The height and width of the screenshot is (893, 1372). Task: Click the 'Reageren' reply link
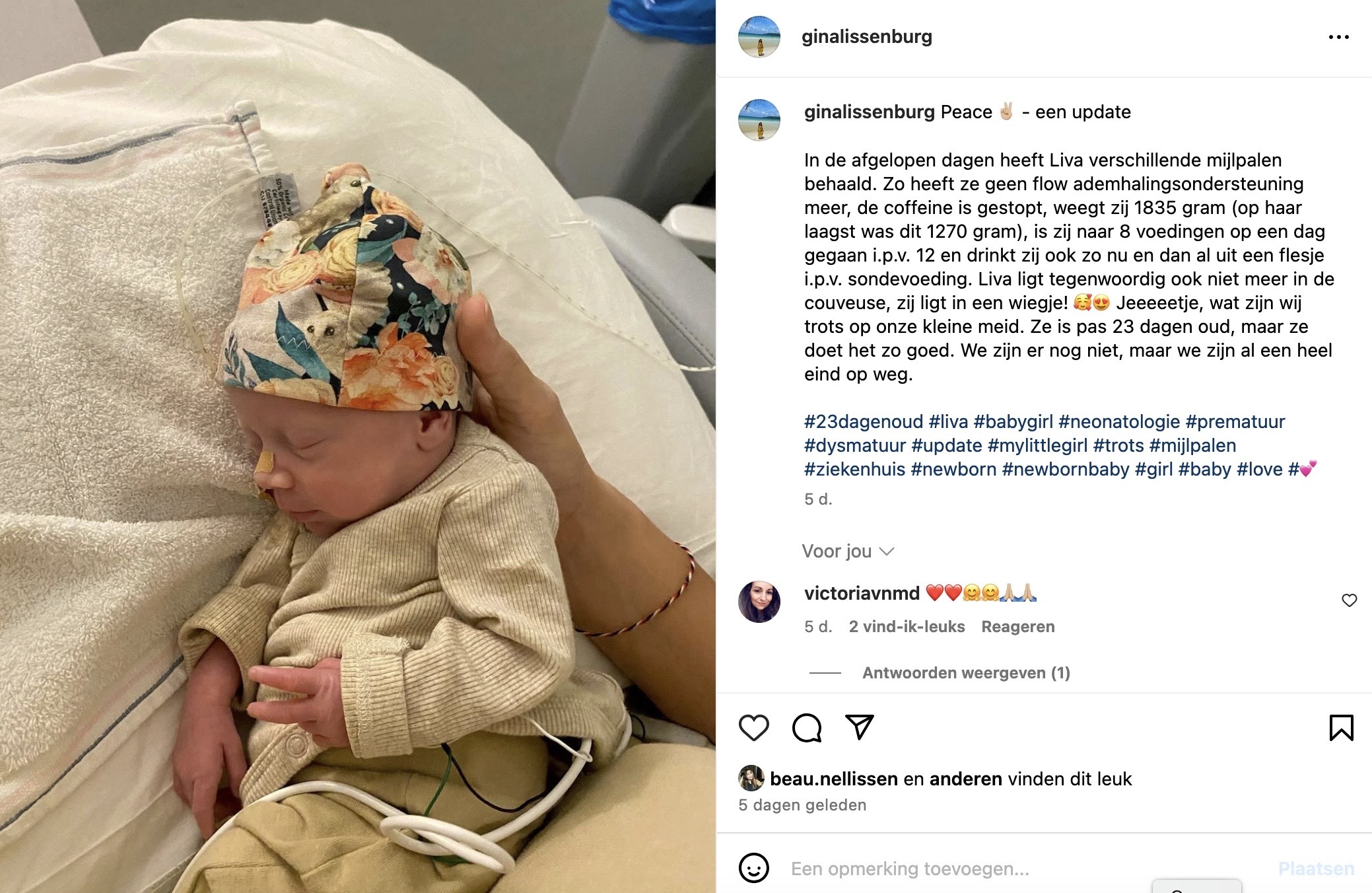point(1017,626)
